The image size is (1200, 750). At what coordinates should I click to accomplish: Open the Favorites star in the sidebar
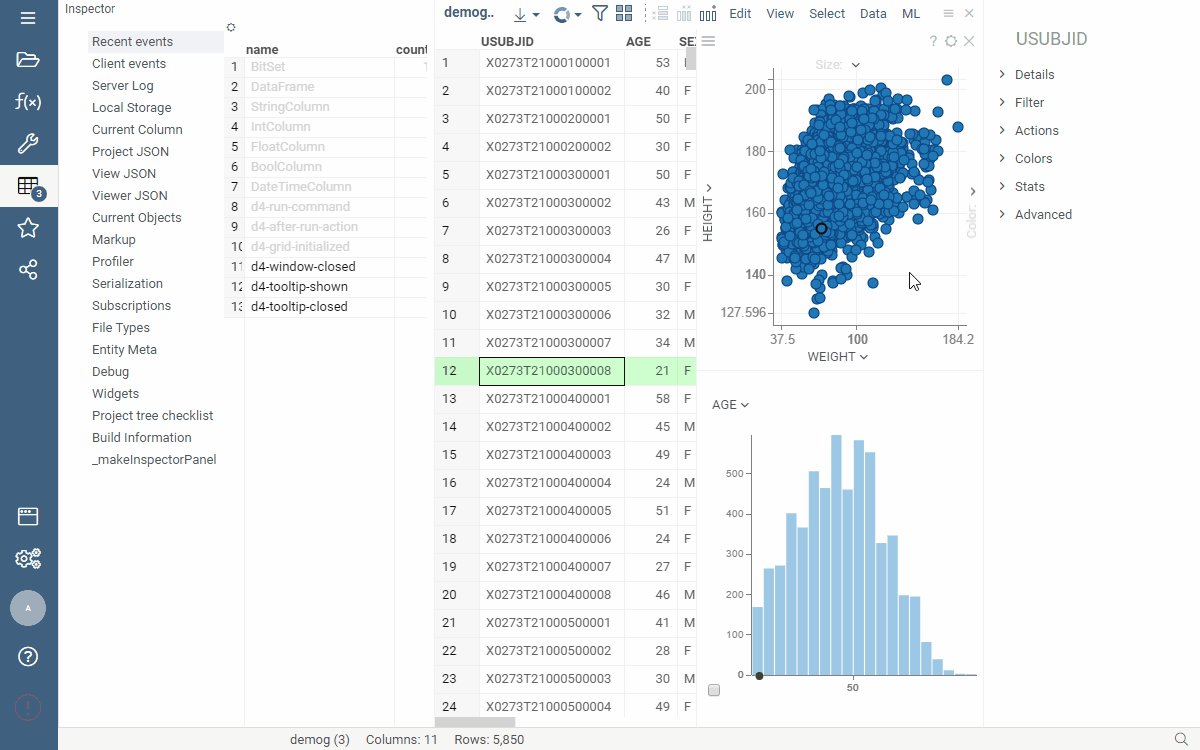pos(28,228)
